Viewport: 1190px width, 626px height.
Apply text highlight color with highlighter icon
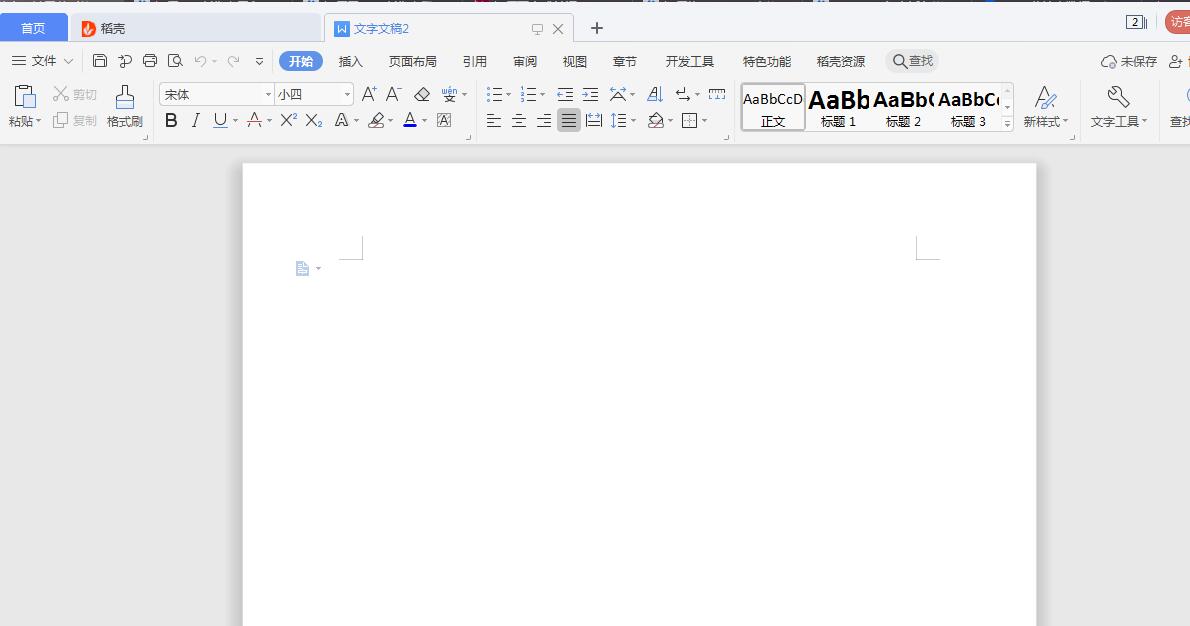[x=376, y=120]
